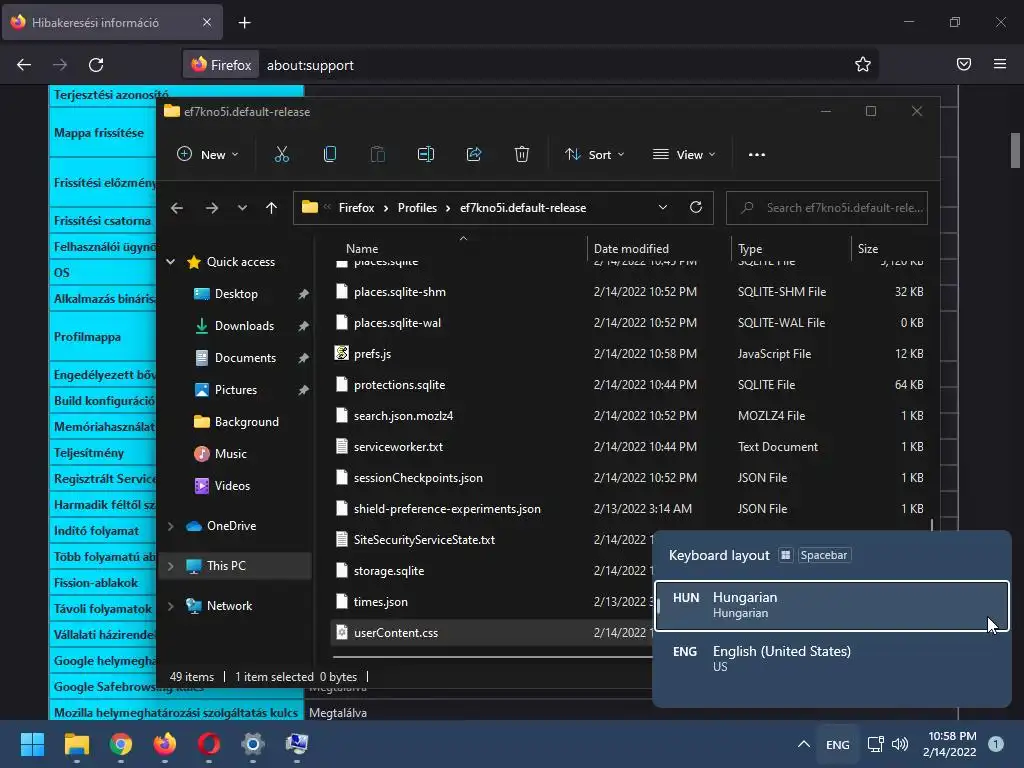This screenshot has width=1024, height=768.
Task: Click the volume speaker icon in tray
Action: 900,744
